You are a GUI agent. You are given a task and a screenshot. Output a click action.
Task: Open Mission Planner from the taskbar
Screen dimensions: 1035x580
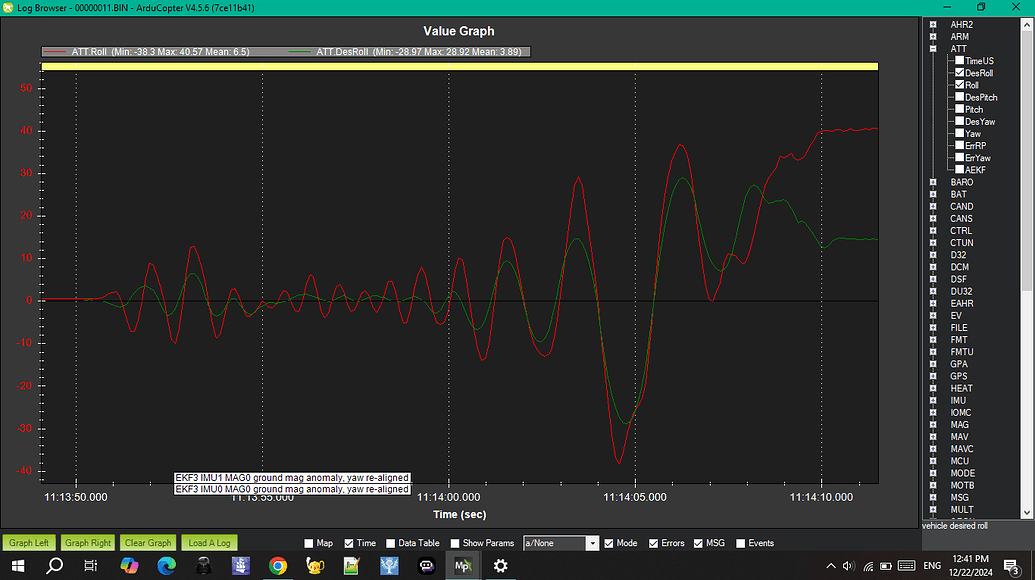[x=462, y=565]
